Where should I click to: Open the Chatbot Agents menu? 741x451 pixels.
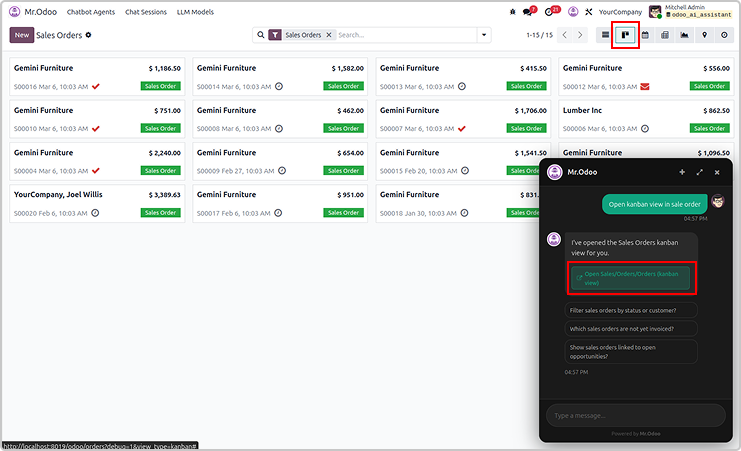click(90, 12)
